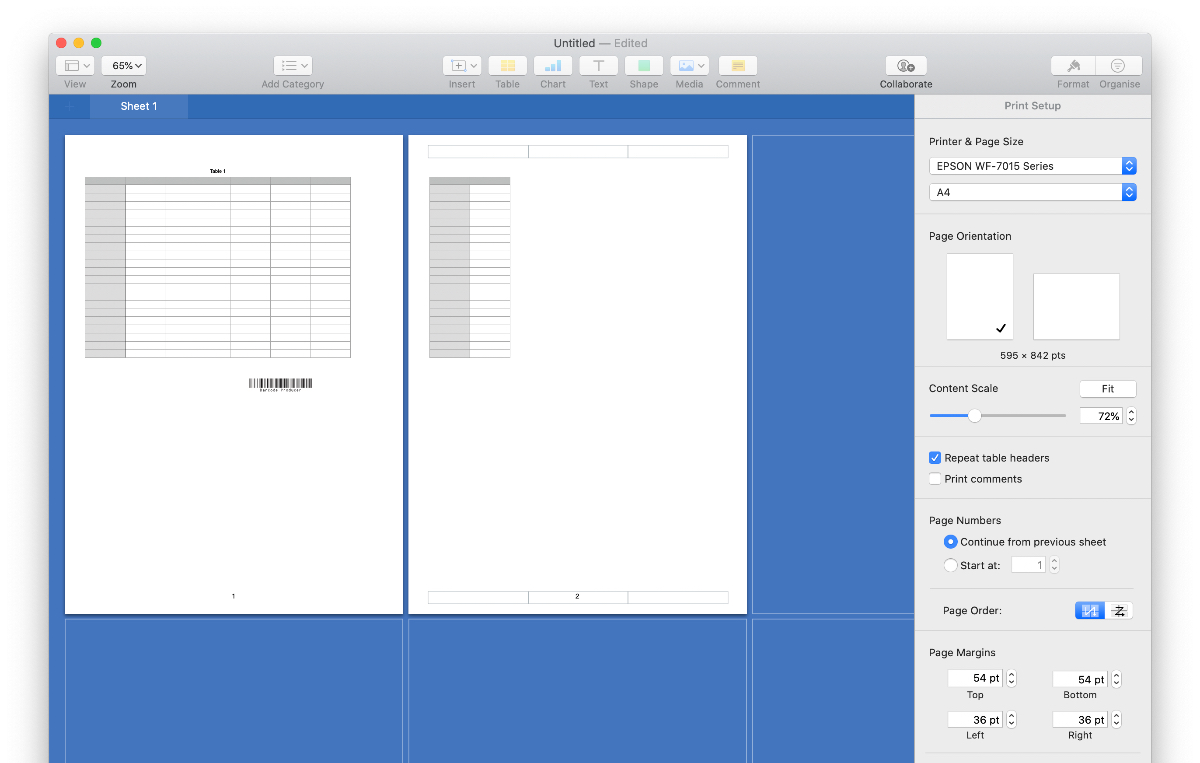This screenshot has height=763, width=1200.
Task: Uncheck Repeat table headers
Action: pyautogui.click(x=936, y=458)
